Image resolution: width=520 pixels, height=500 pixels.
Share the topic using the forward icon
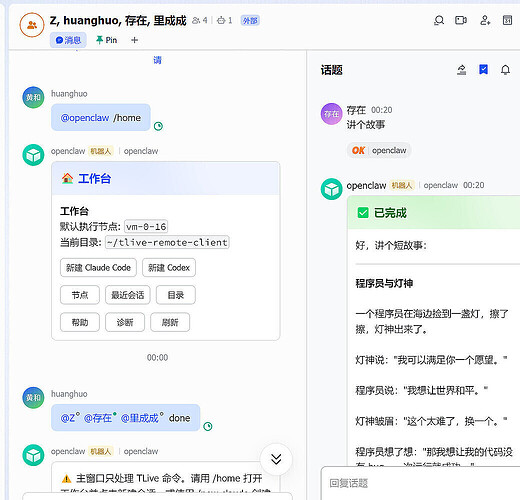click(x=462, y=70)
